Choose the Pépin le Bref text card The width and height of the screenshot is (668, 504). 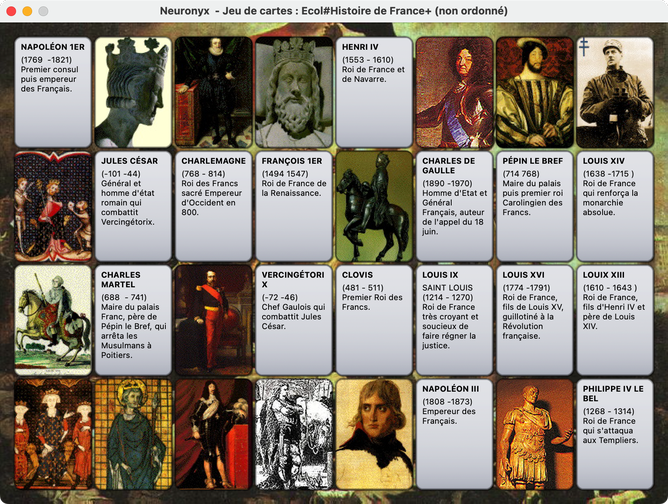[x=535, y=206]
